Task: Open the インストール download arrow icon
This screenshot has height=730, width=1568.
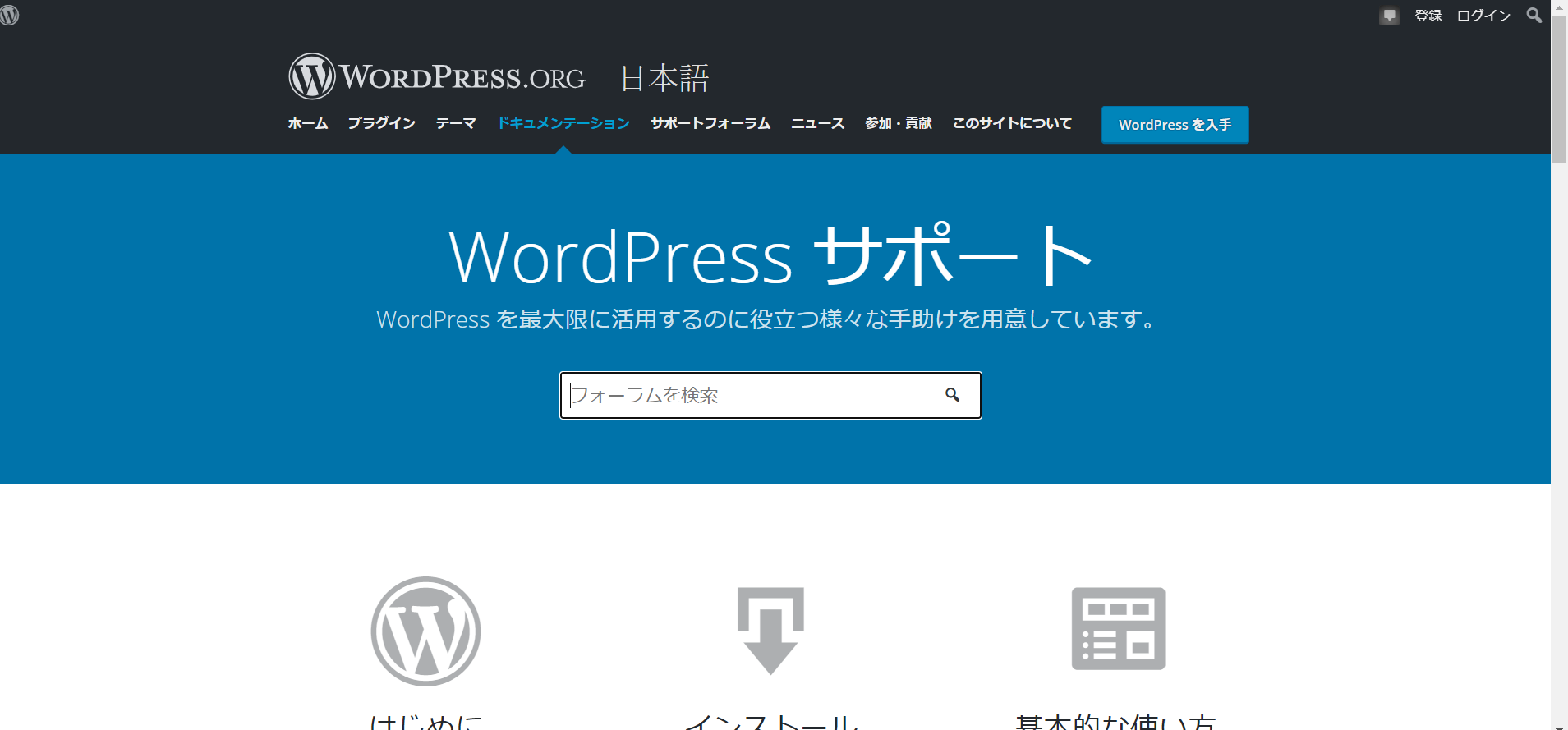Action: point(770,631)
